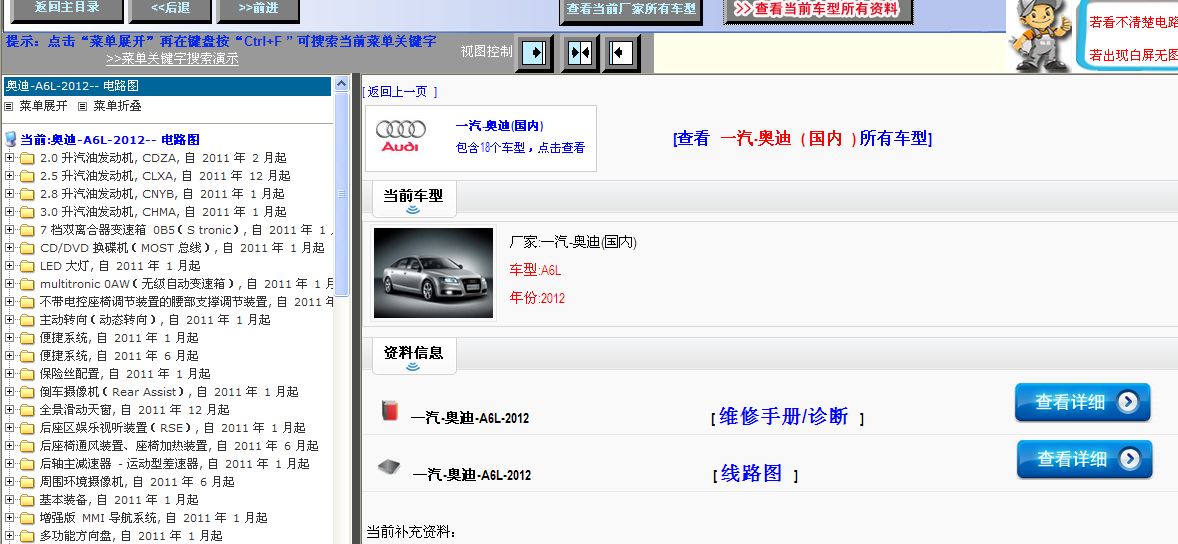The width and height of the screenshot is (1178, 544).
Task: Click the menu expand icon 菜单展开
Action: tap(8, 107)
